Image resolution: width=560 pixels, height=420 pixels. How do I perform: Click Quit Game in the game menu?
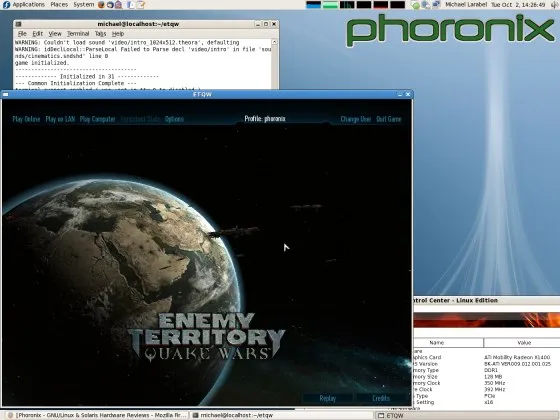click(x=389, y=119)
